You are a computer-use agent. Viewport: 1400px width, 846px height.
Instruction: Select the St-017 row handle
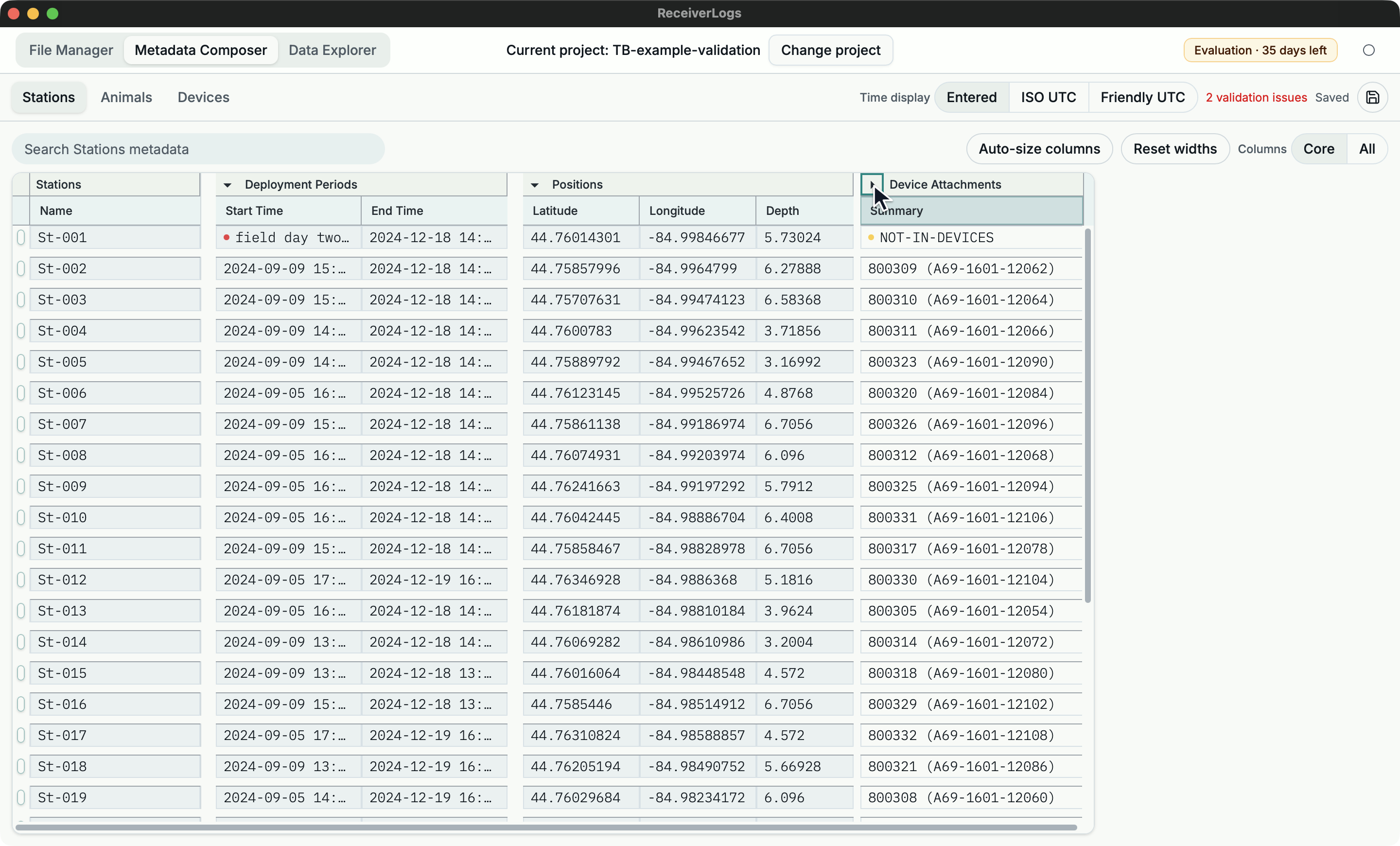tap(21, 735)
